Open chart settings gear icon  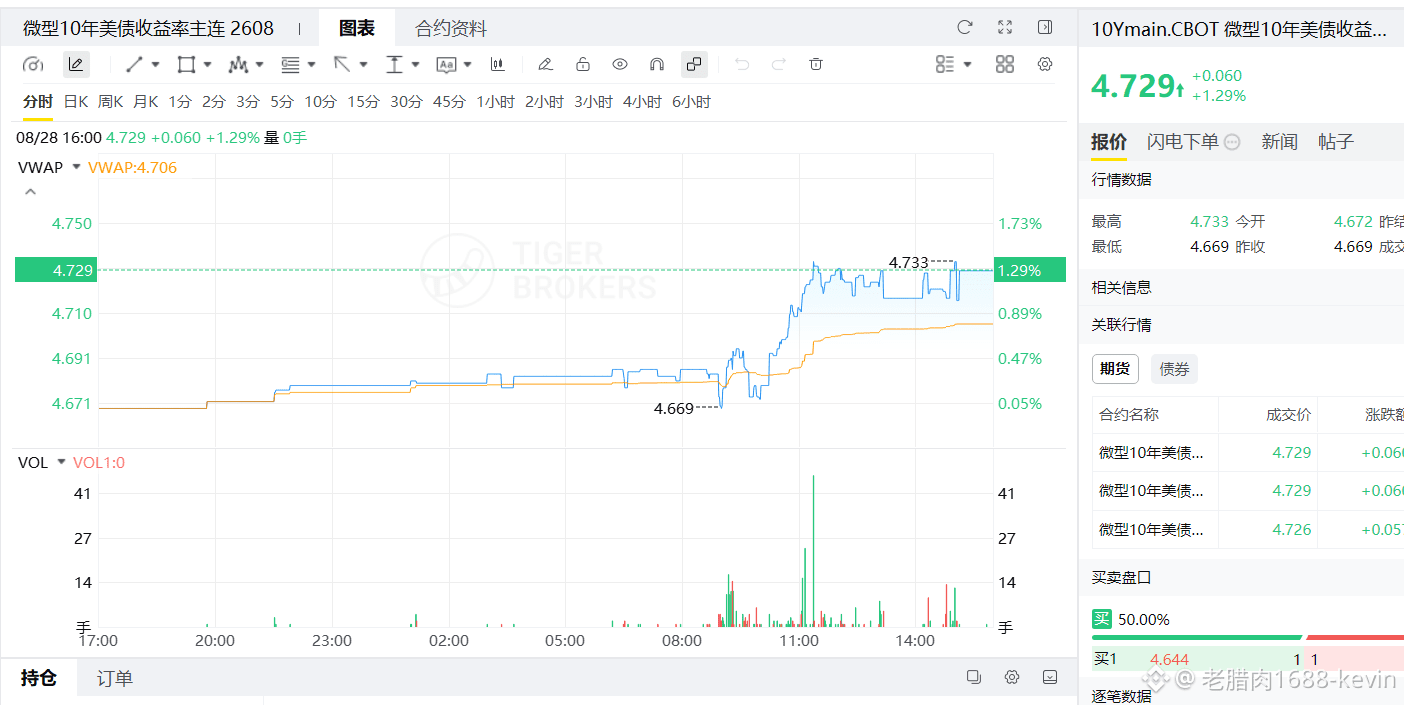1045,65
